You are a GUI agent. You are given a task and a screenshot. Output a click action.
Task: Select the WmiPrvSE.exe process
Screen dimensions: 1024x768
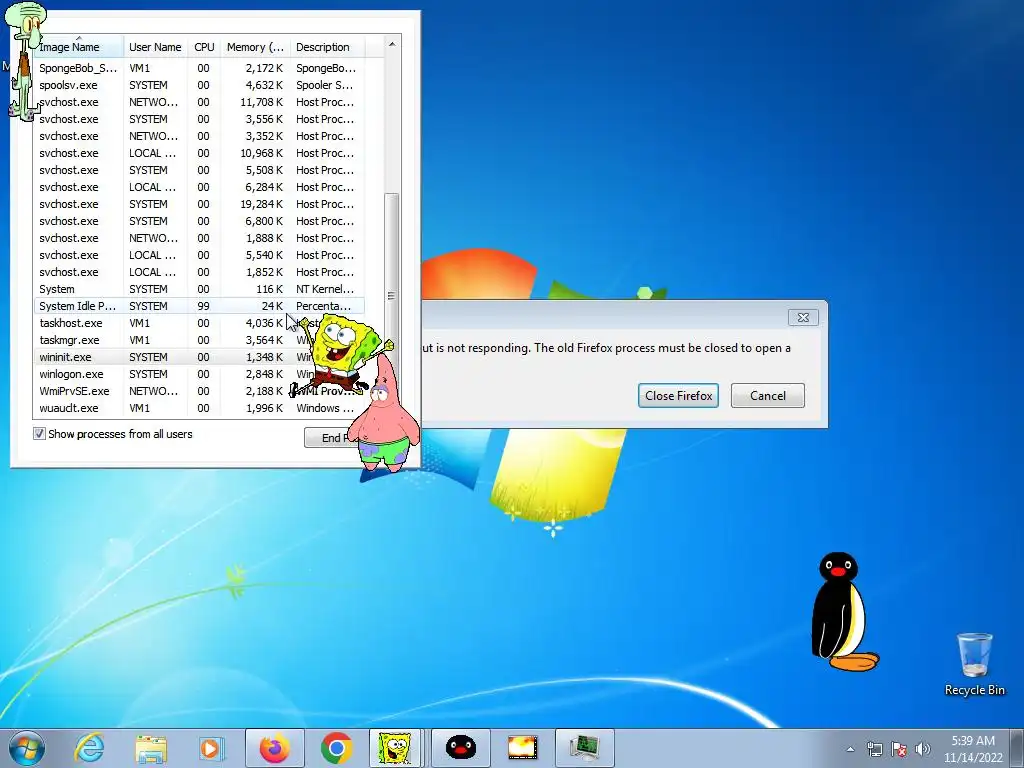pyautogui.click(x=199, y=391)
